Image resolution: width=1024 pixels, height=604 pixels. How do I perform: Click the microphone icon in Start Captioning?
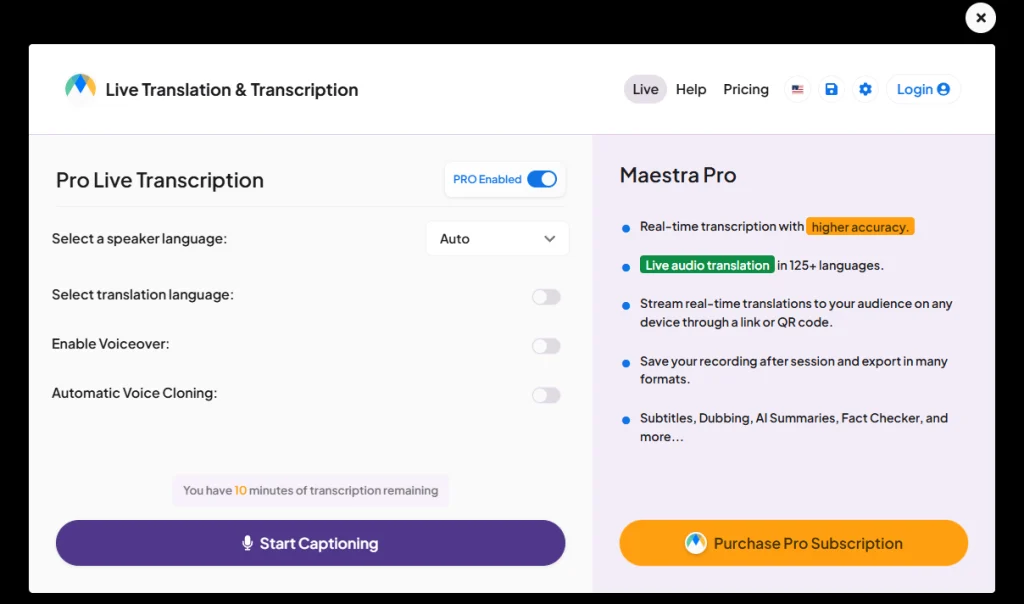[246, 543]
